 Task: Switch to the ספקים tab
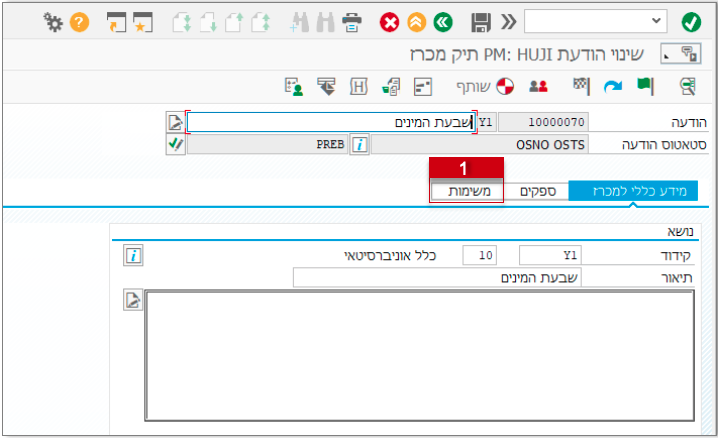tap(536, 191)
